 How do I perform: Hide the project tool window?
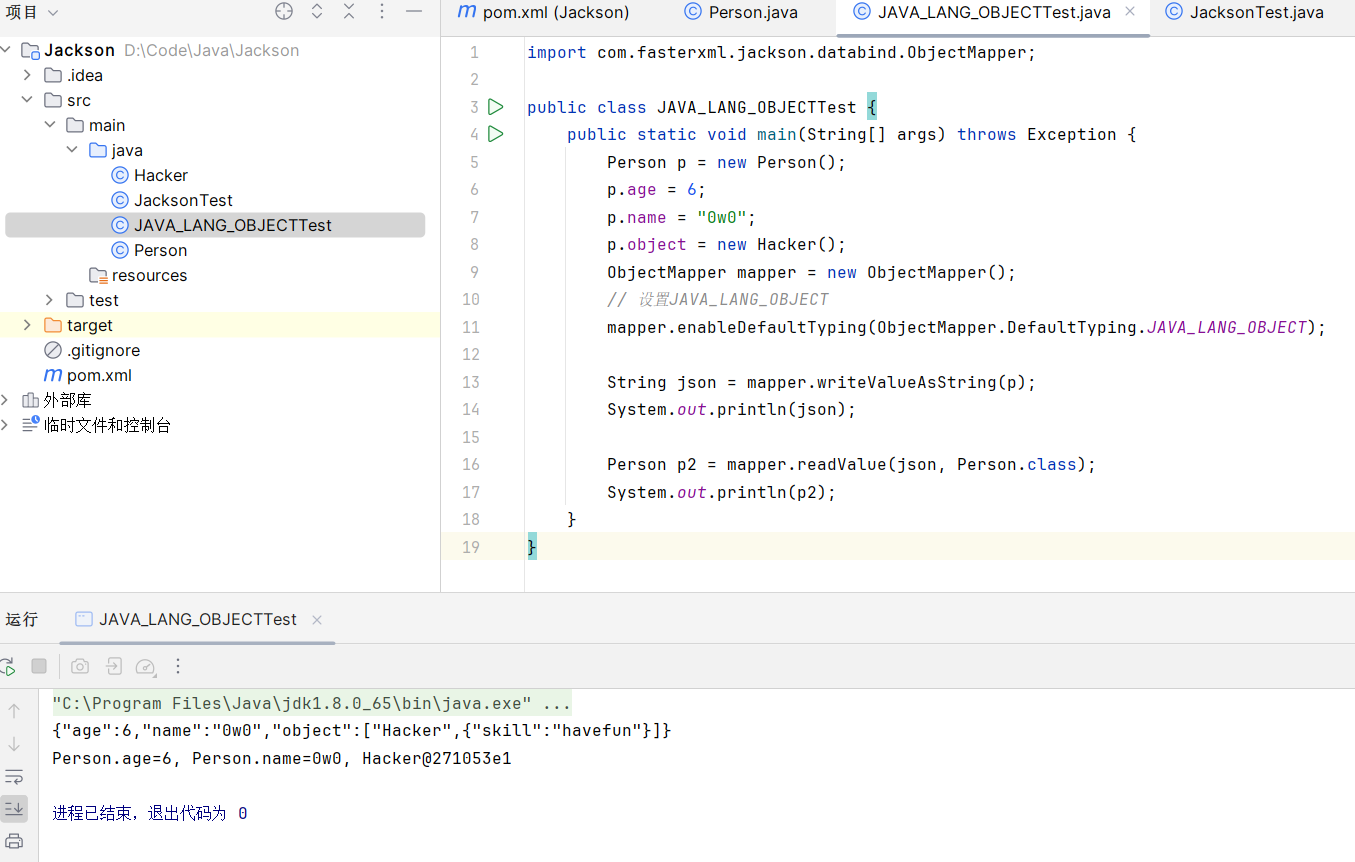coord(414,12)
